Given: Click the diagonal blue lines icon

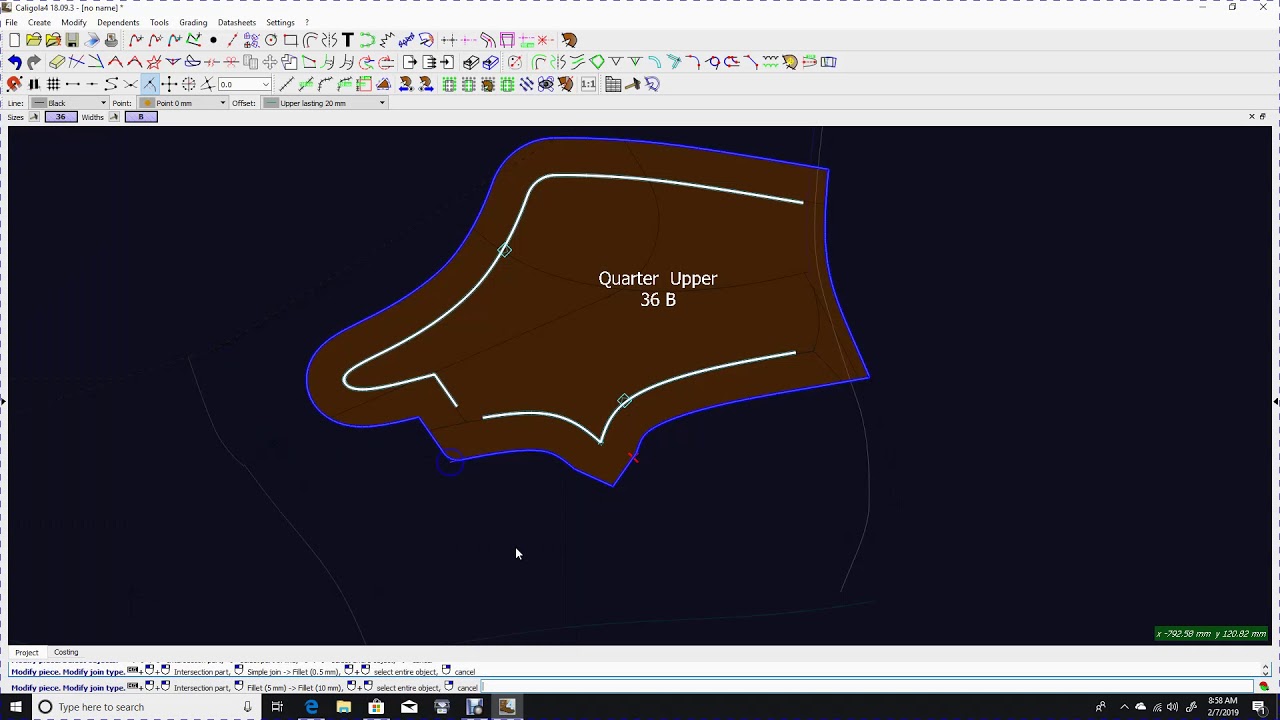Looking at the screenshot, I should 526,84.
